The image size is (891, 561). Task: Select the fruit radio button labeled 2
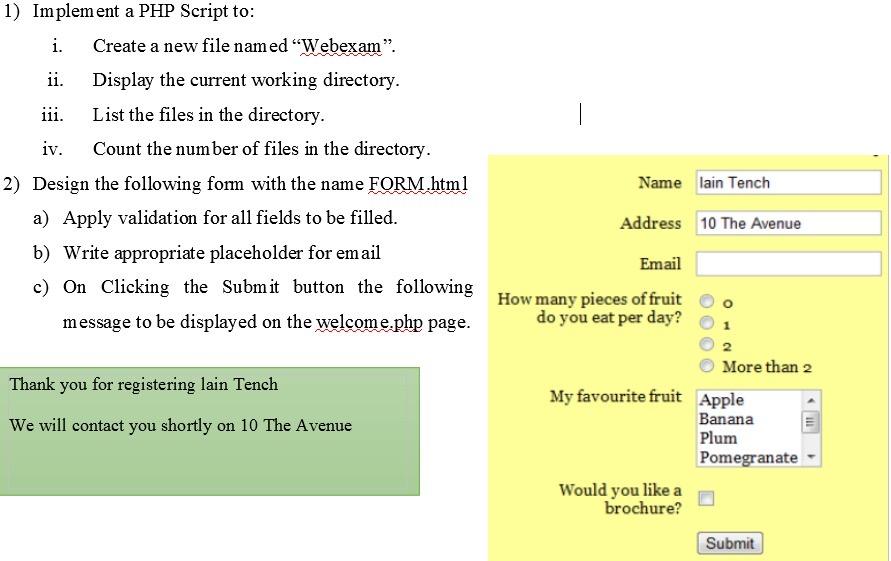(x=706, y=344)
